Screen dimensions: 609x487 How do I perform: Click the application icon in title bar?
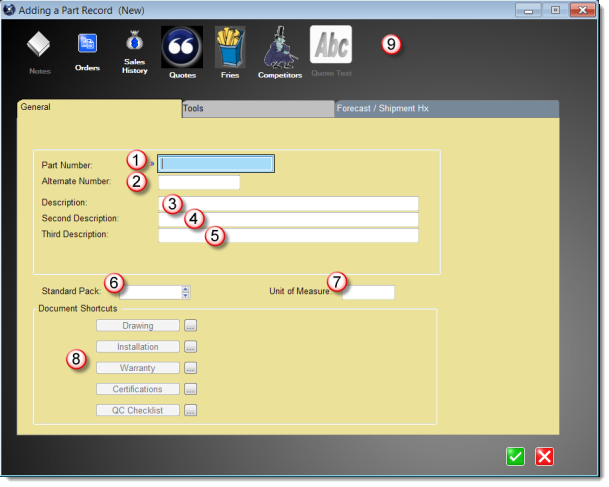9,10
